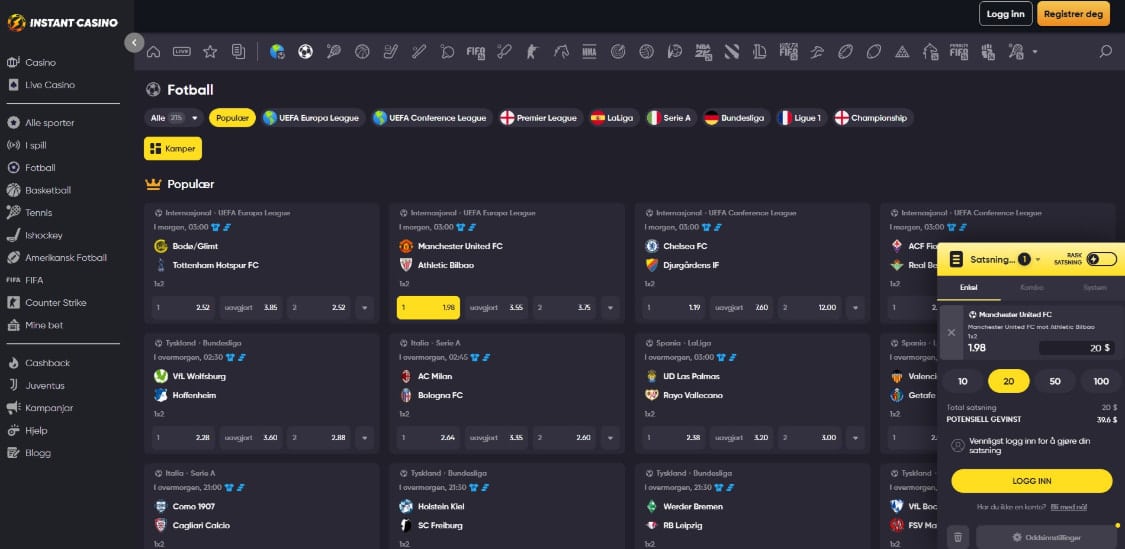The height and width of the screenshot is (549, 1125).
Task: Click the Kamper view button
Action: [173, 149]
